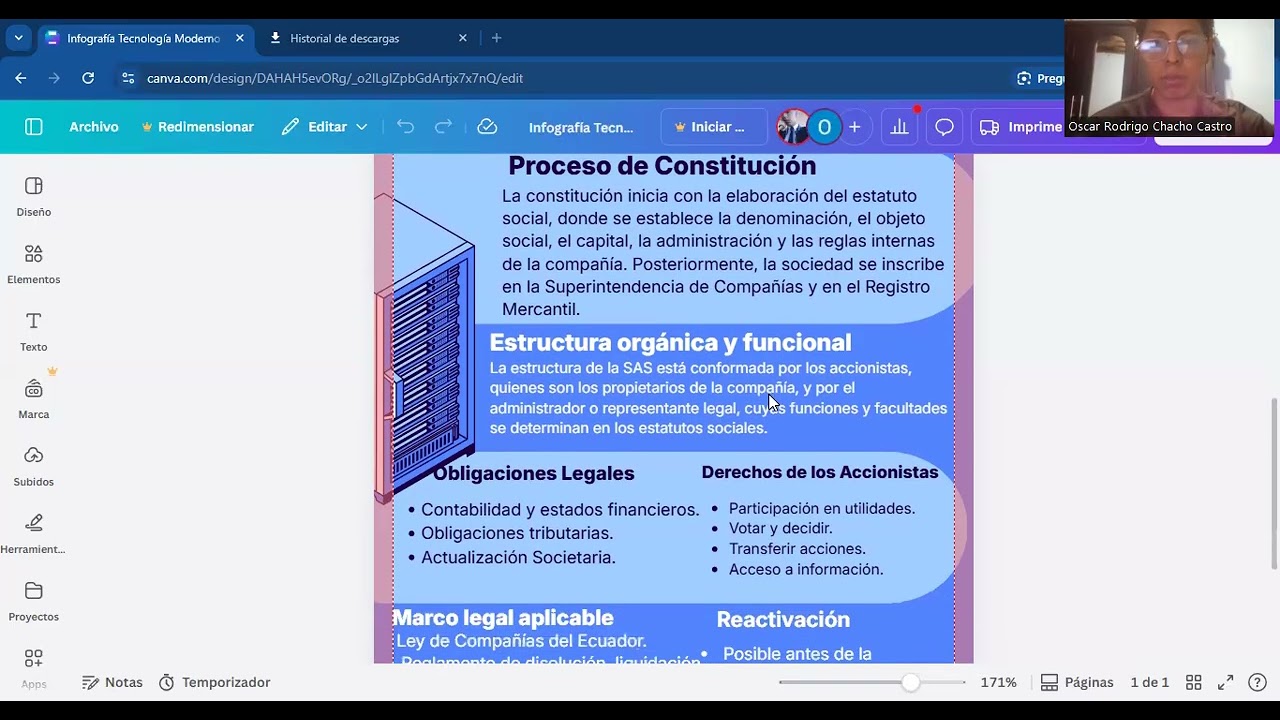Screen dimensions: 1280x720
Task: Open the Archivo menu
Action: pyautogui.click(x=94, y=127)
